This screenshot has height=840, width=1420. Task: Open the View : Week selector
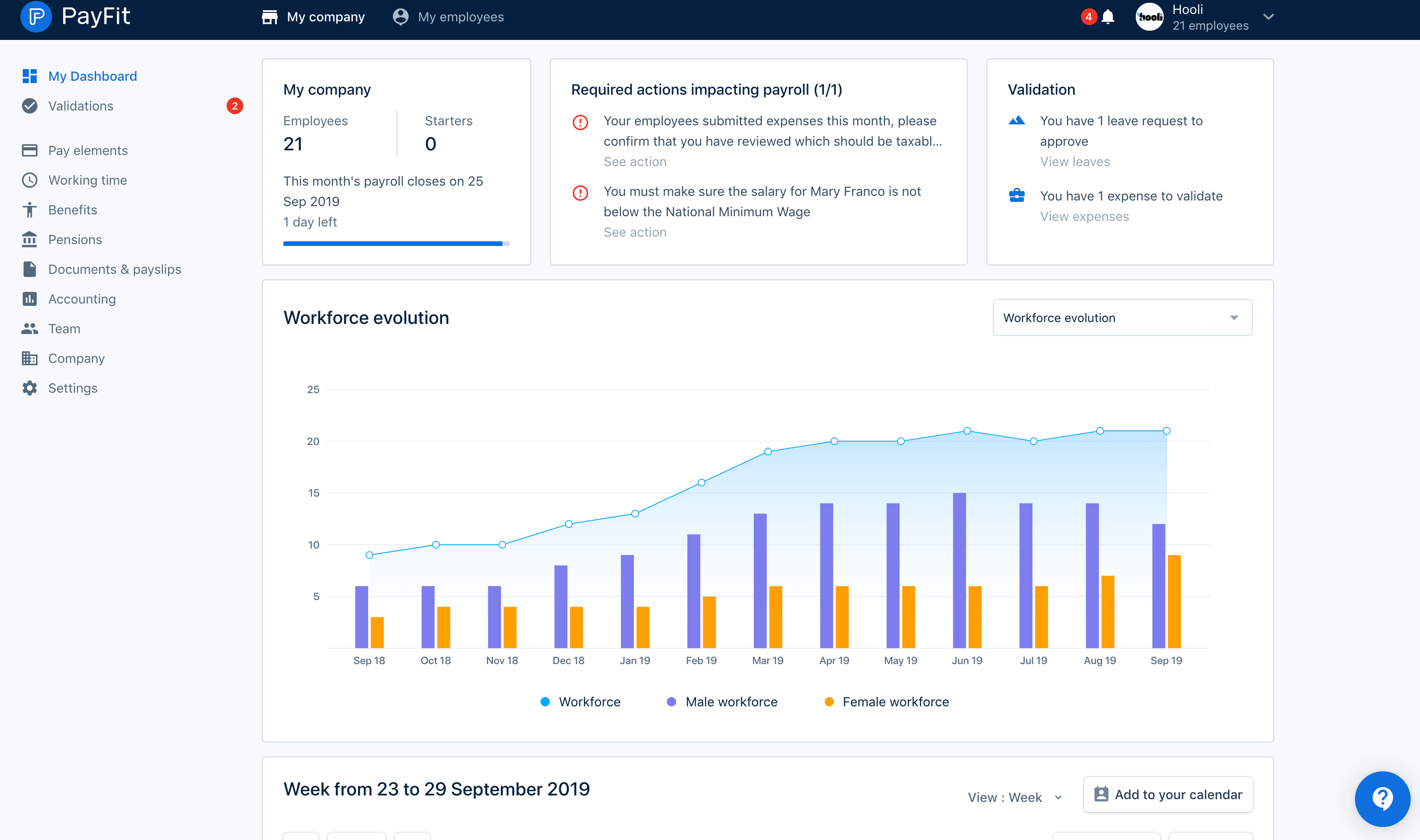tap(1015, 797)
